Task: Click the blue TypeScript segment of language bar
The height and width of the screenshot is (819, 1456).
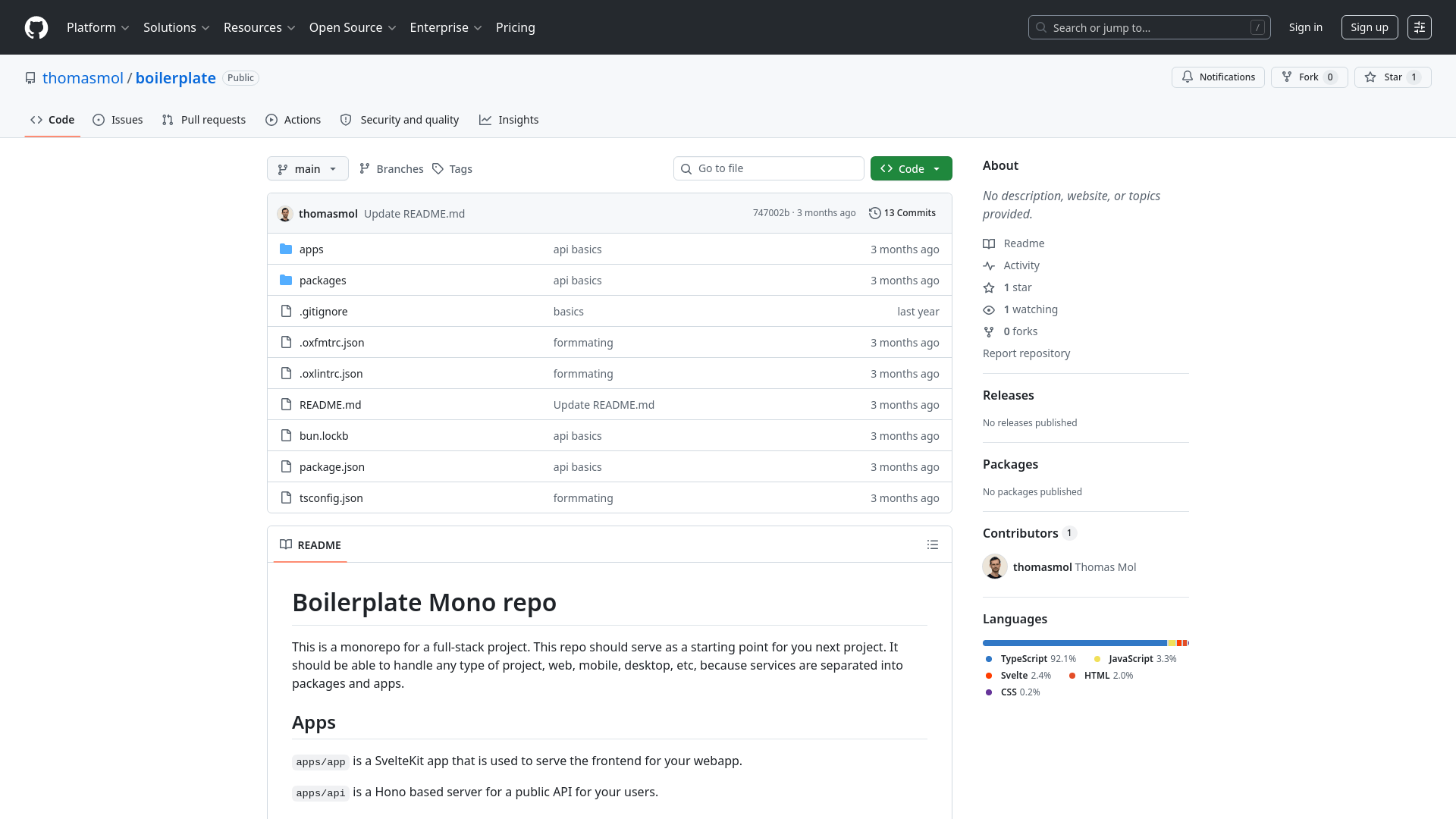Action: [x=1075, y=643]
